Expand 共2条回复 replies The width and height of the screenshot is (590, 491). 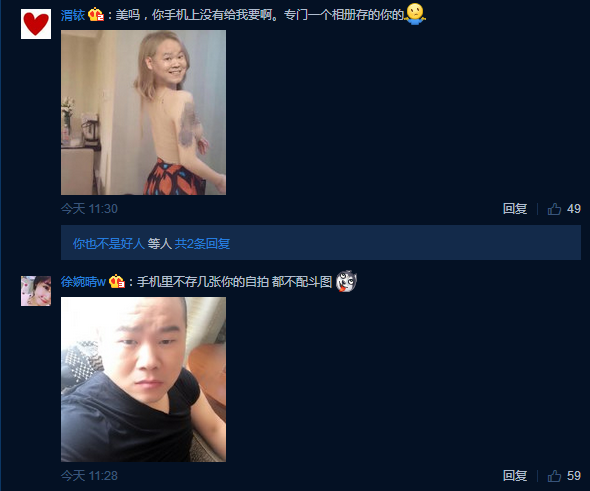point(202,243)
